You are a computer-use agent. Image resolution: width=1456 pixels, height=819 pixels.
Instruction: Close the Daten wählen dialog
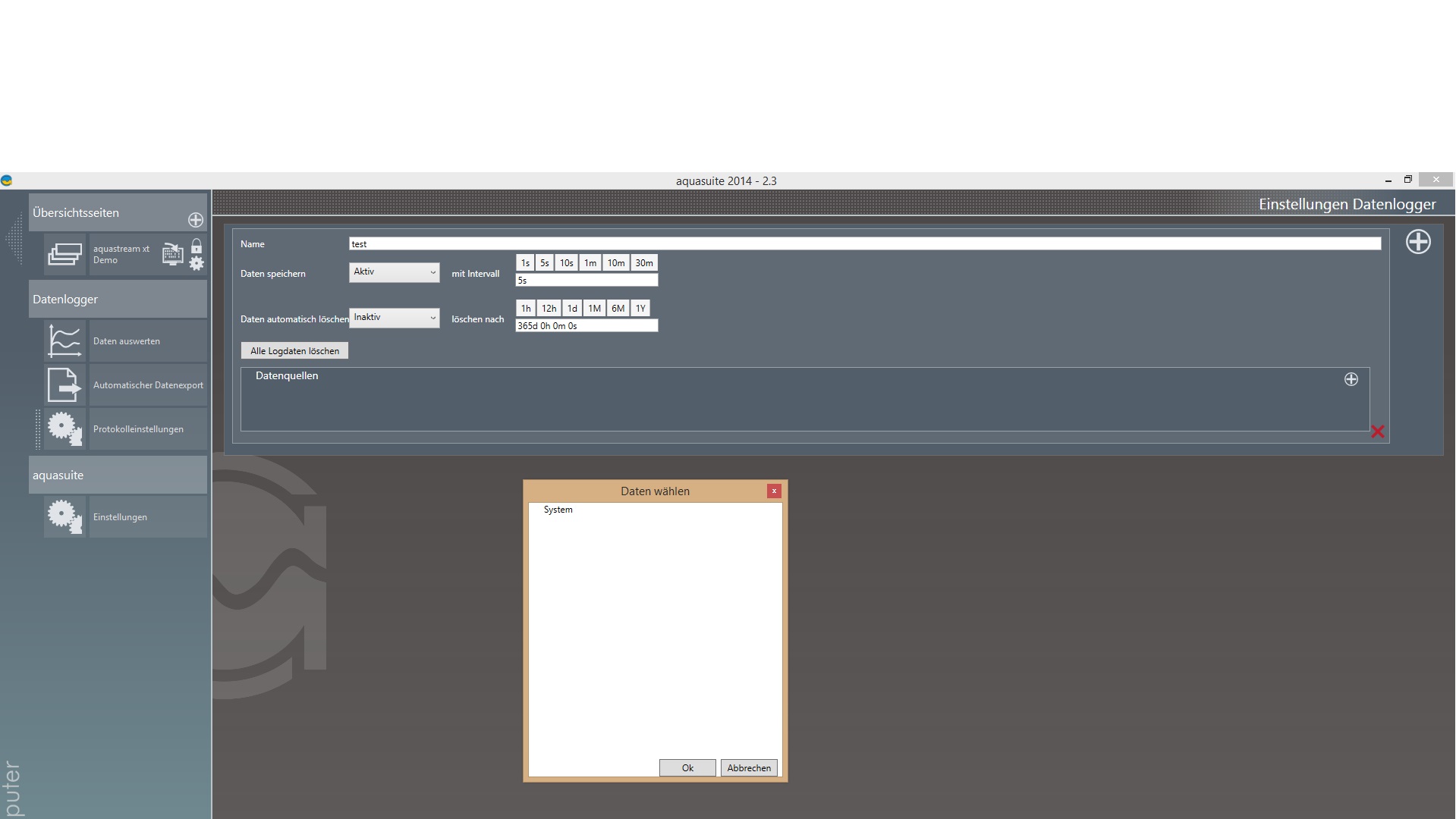point(774,491)
